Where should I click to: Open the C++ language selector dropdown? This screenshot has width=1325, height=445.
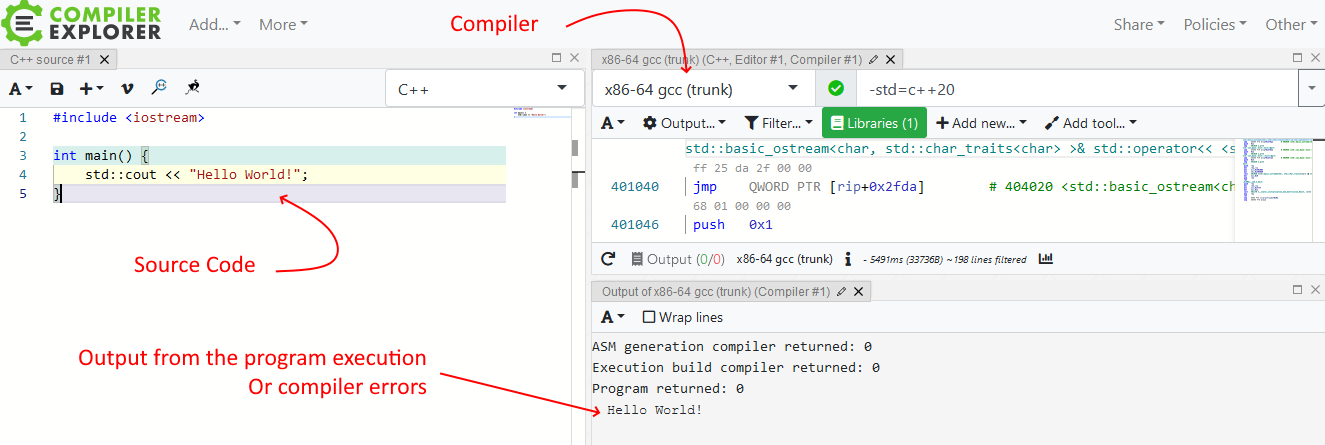[x=484, y=89]
